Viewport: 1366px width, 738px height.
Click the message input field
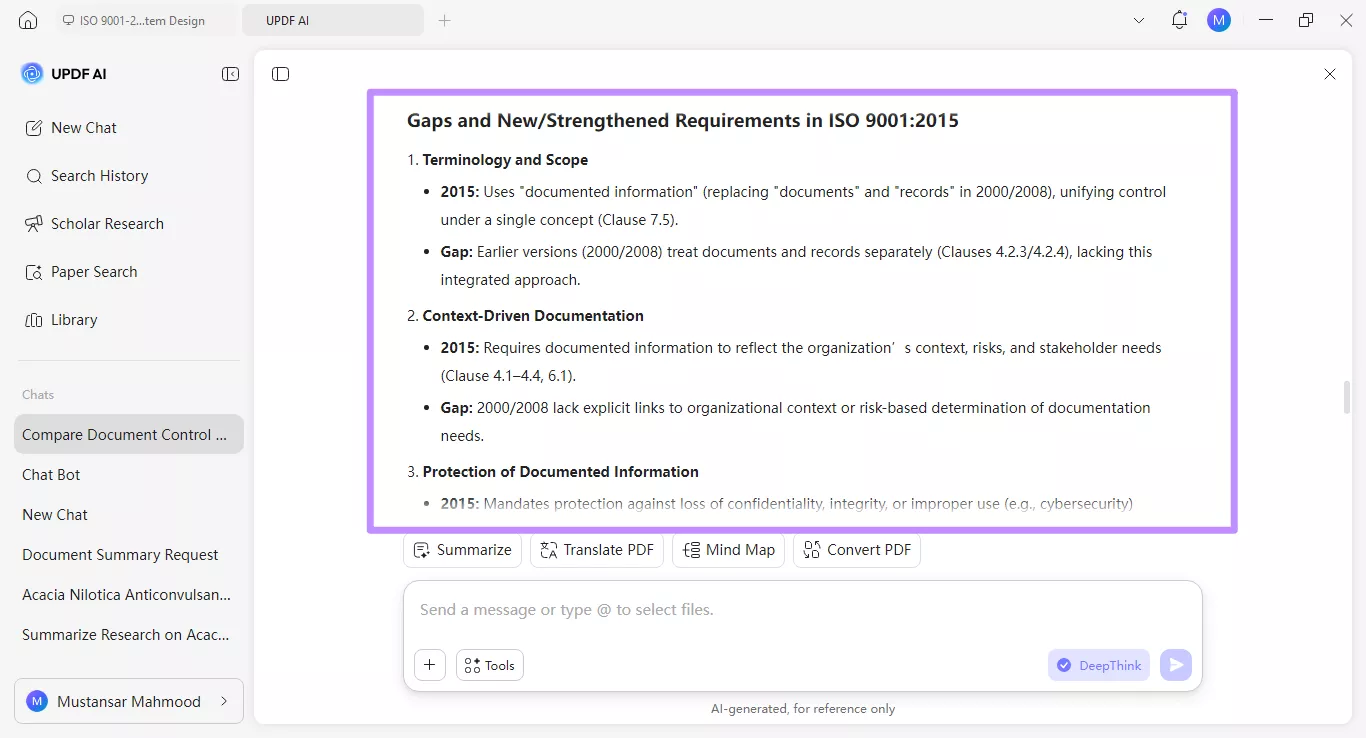[800, 610]
